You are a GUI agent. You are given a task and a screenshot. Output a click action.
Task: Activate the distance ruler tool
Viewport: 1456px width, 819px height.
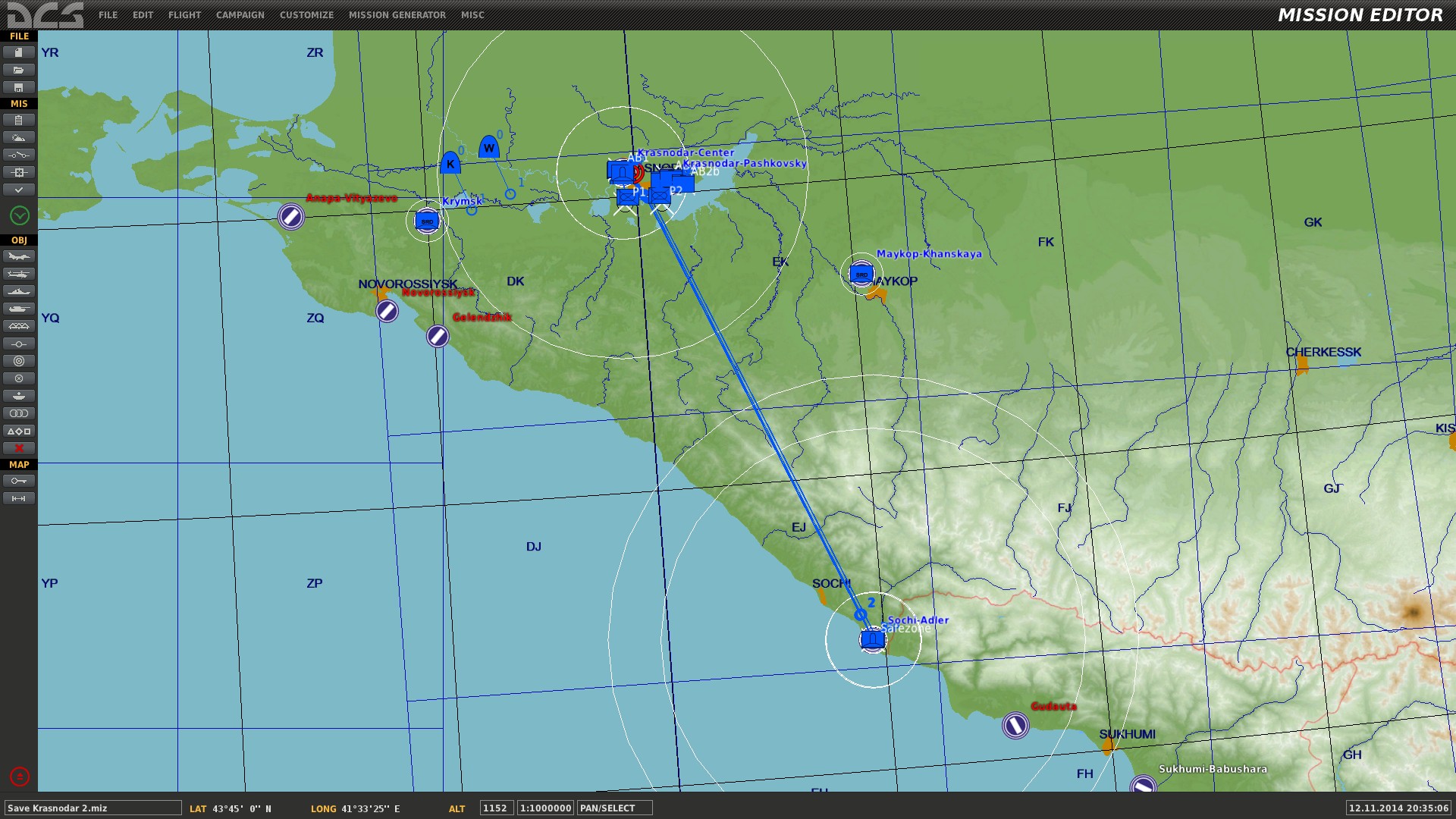coord(19,498)
